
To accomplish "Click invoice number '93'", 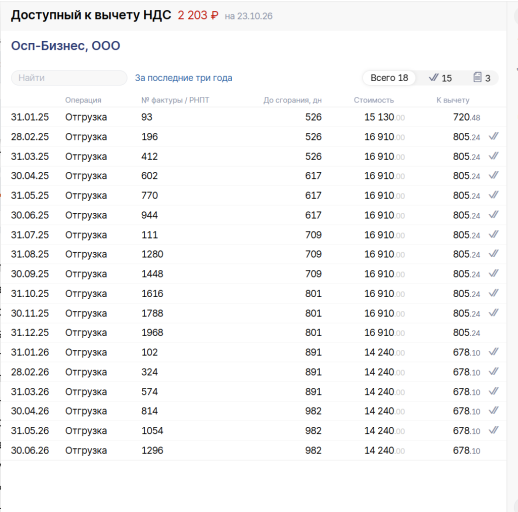I will (147, 117).
